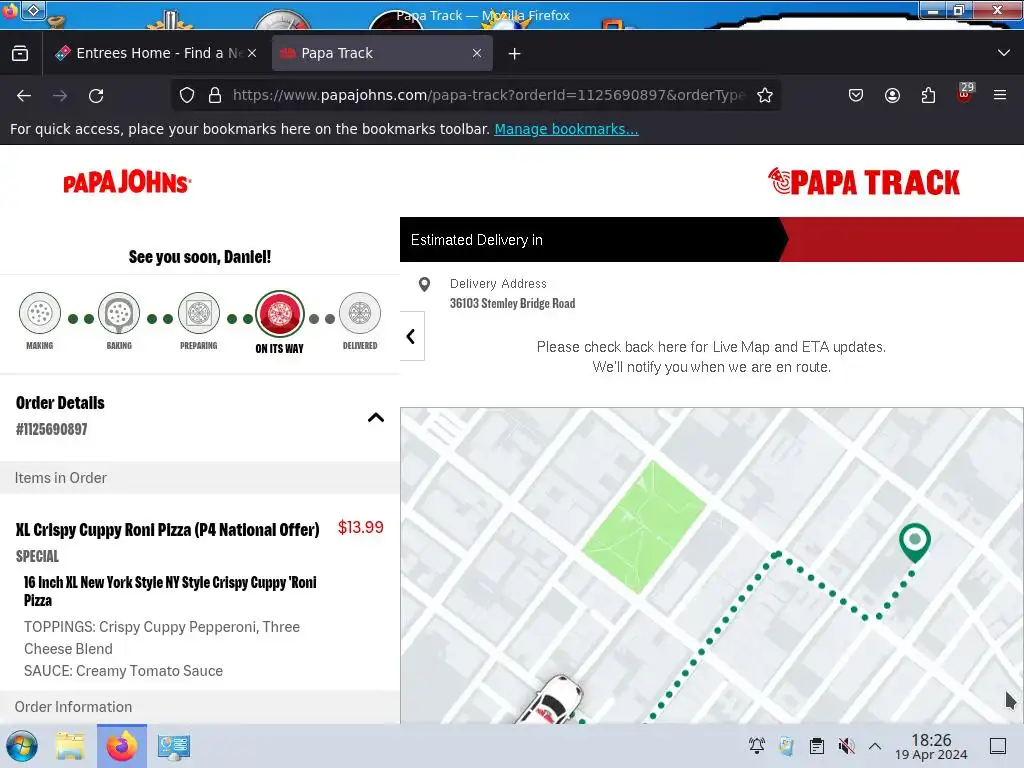1024x768 pixels.
Task: Click the green park on map
Action: click(x=644, y=526)
